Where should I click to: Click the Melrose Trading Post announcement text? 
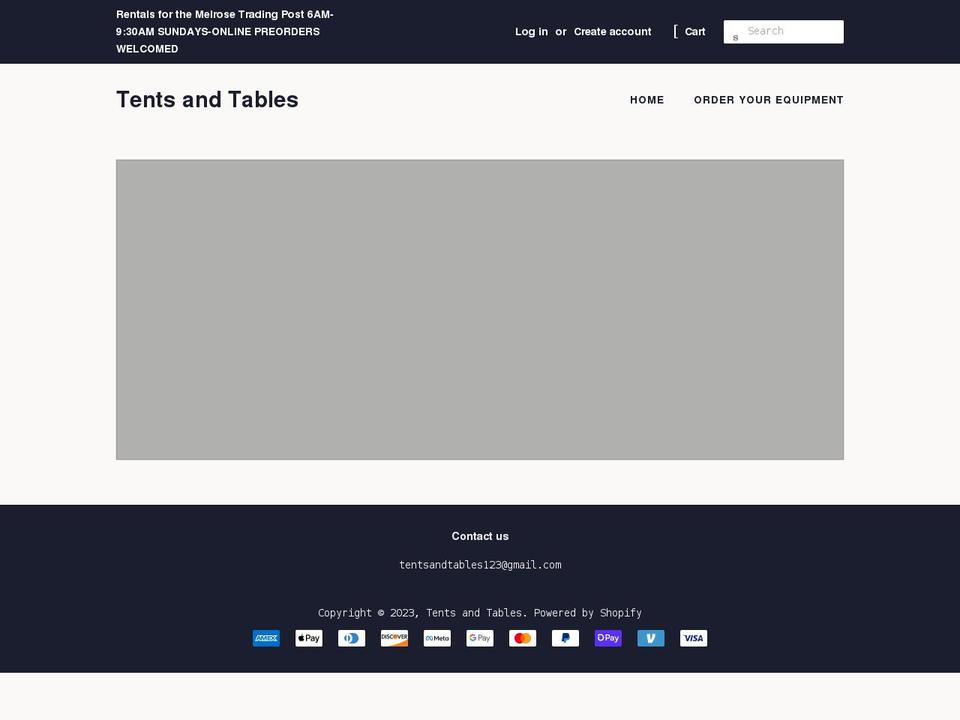pos(225,31)
